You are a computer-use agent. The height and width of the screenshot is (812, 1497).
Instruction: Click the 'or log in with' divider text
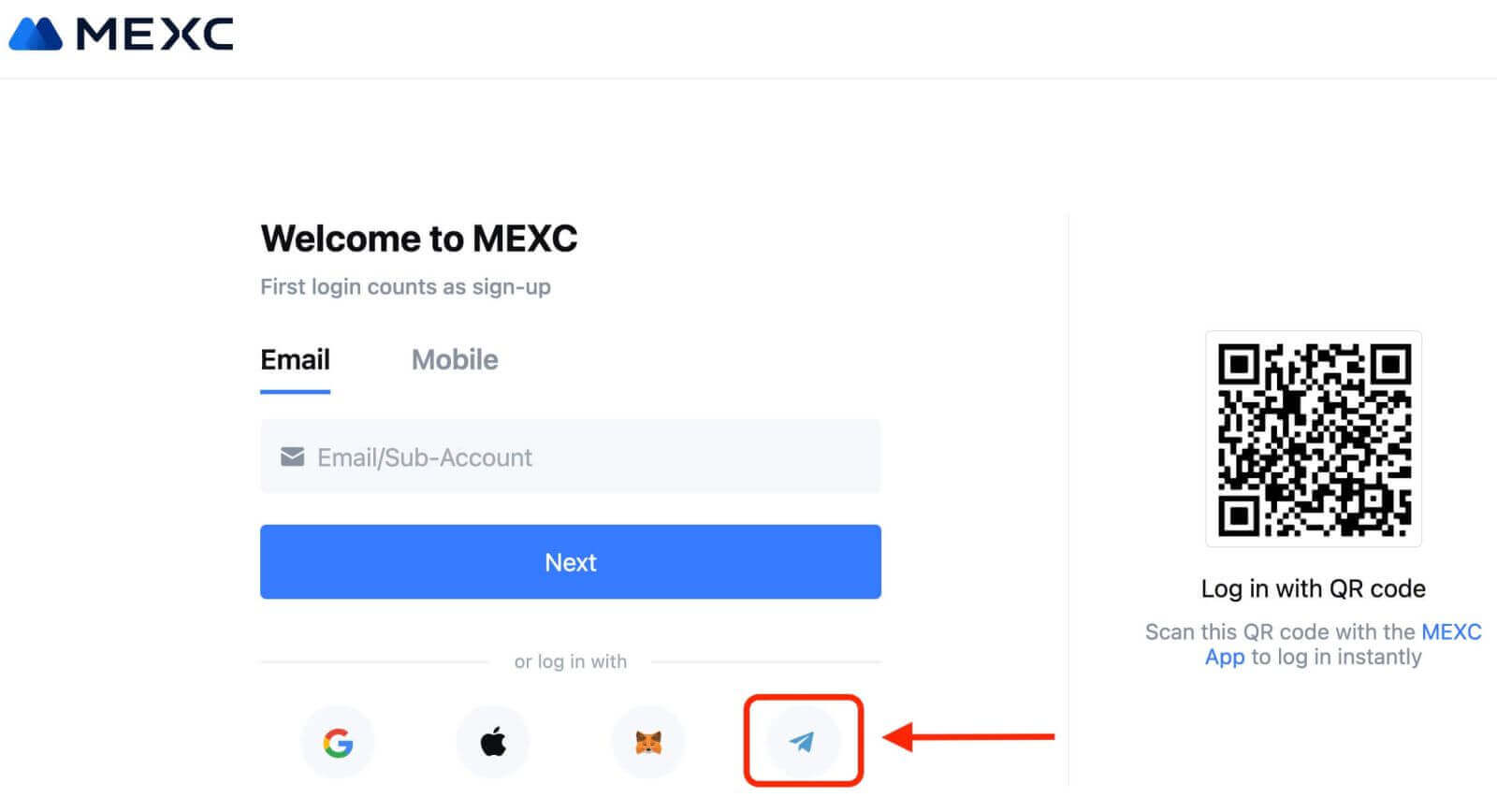click(571, 661)
